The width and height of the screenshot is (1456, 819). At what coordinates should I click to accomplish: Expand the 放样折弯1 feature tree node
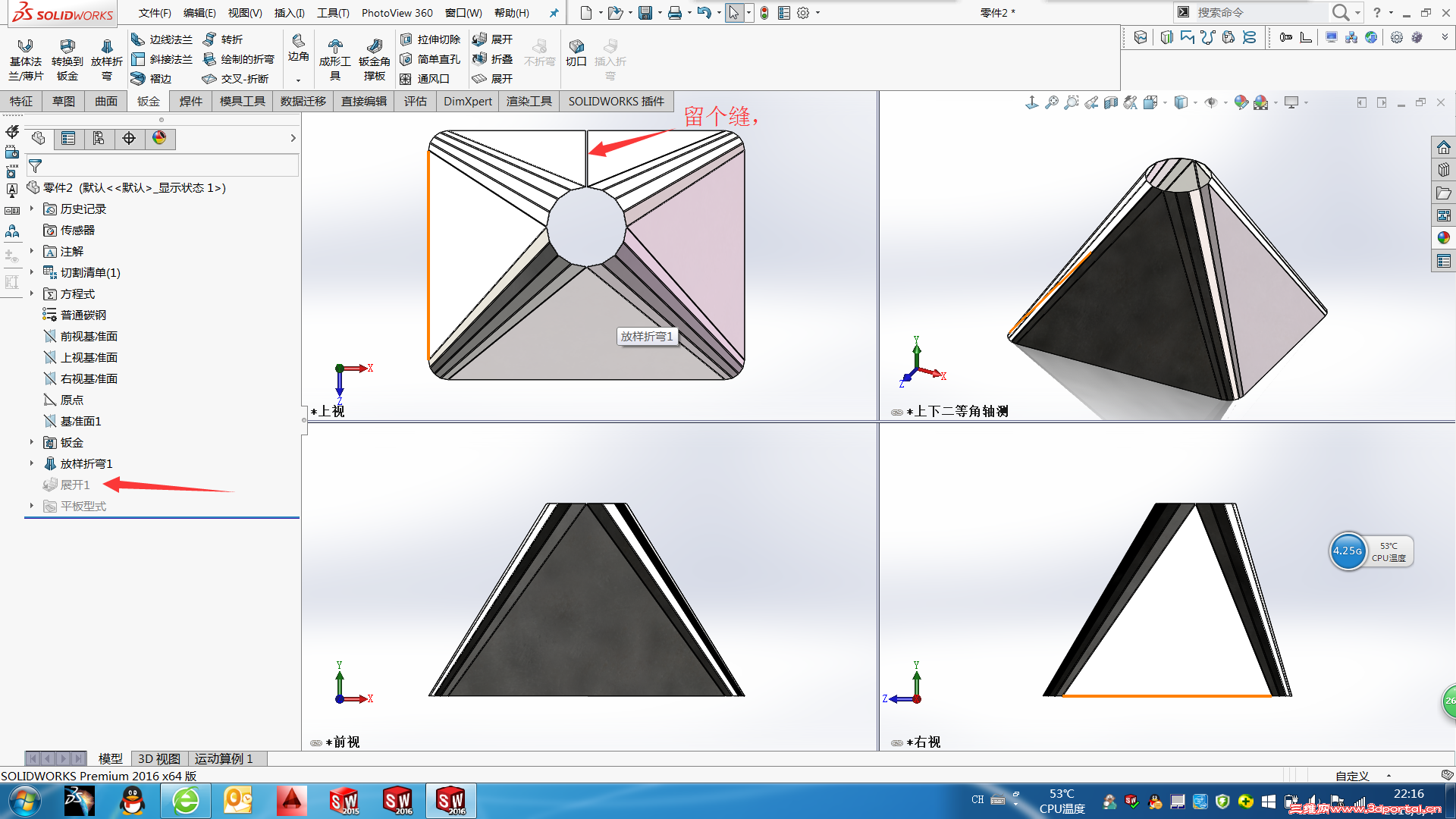pyautogui.click(x=32, y=463)
